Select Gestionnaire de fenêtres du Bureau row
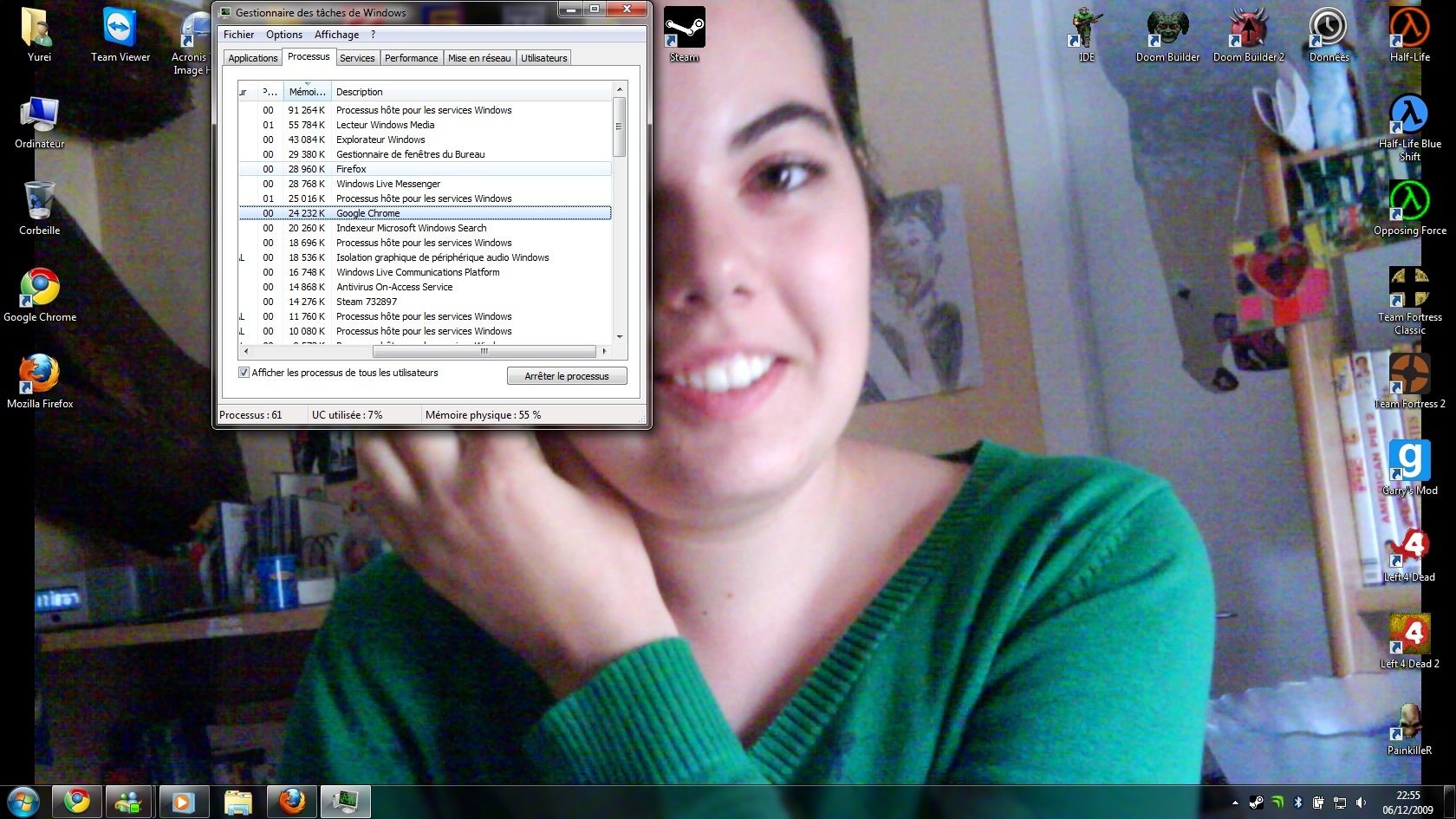Viewport: 1456px width, 819px height. 425,154
